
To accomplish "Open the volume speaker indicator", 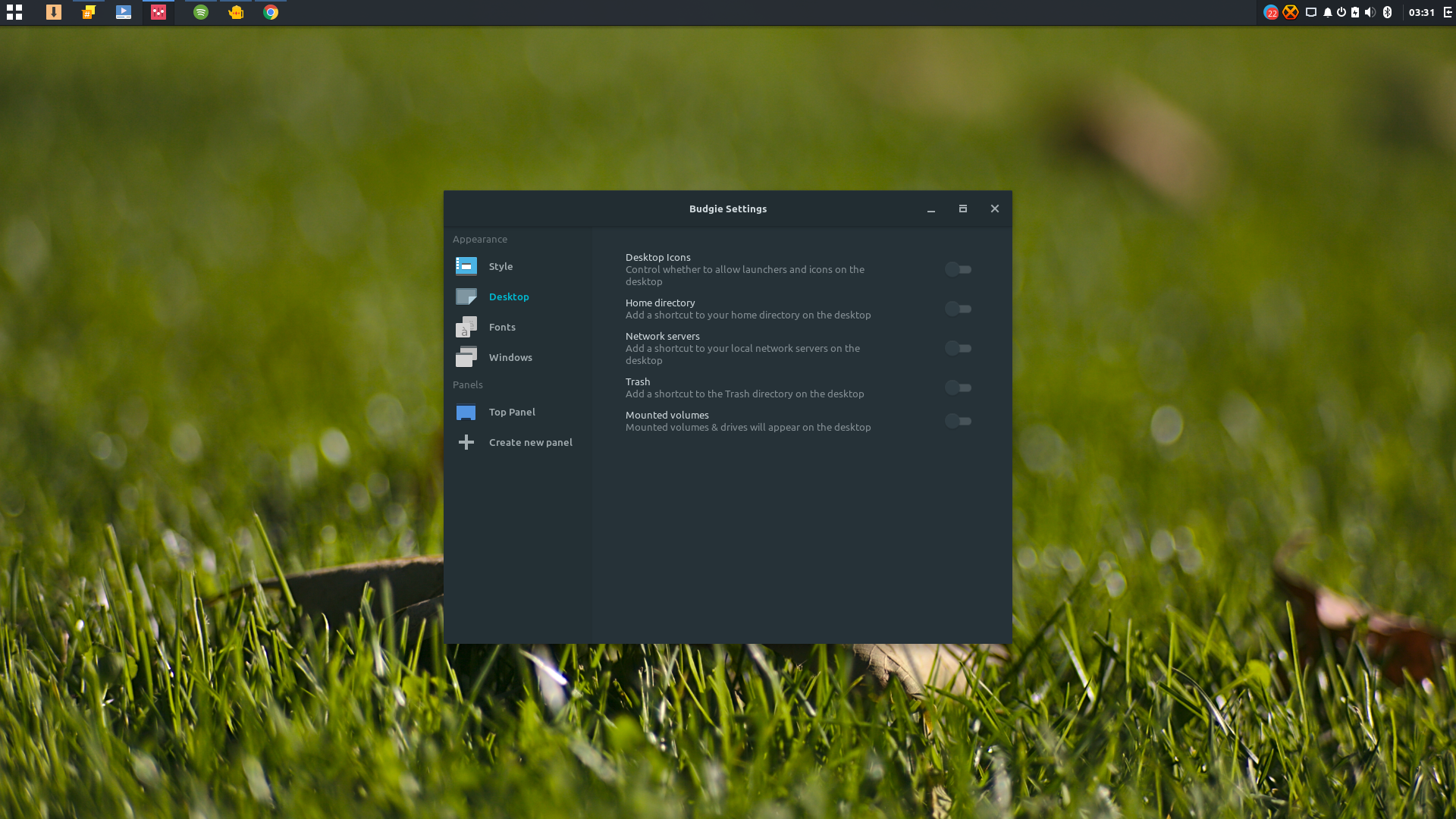I will click(1370, 12).
